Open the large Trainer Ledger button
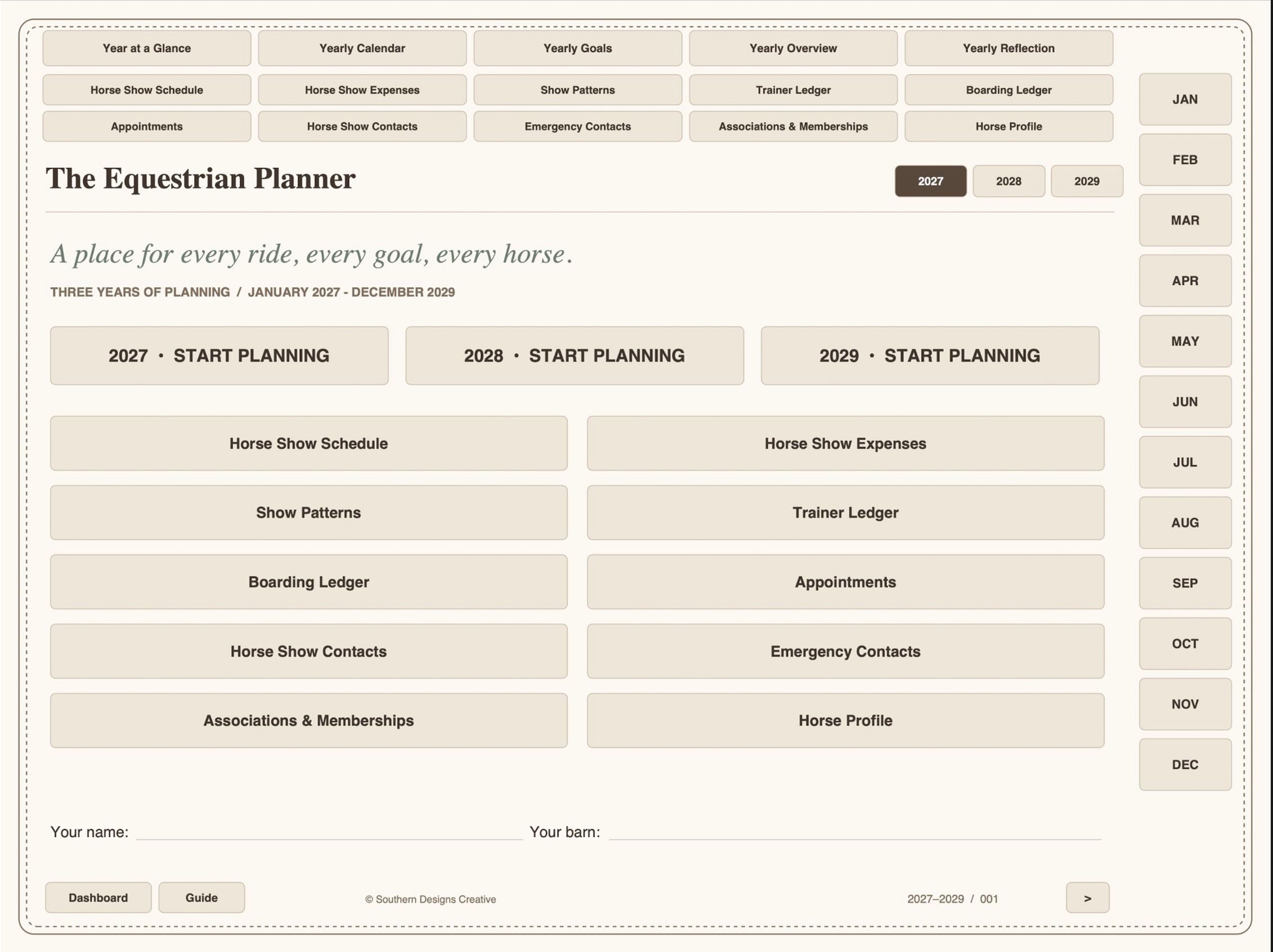This screenshot has width=1273, height=952. tap(845, 513)
